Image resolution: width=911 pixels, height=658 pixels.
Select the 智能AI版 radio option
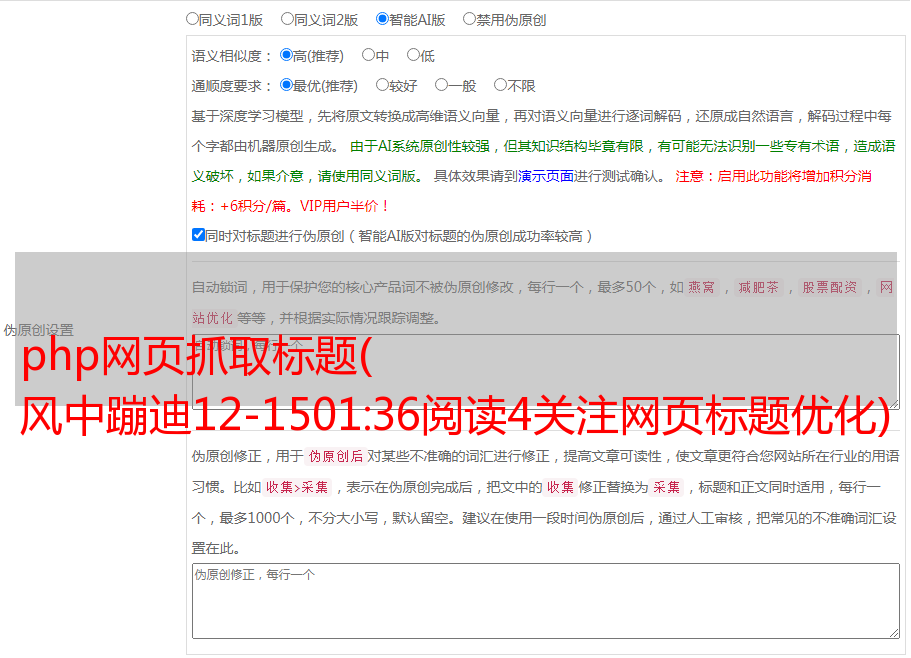point(382,19)
